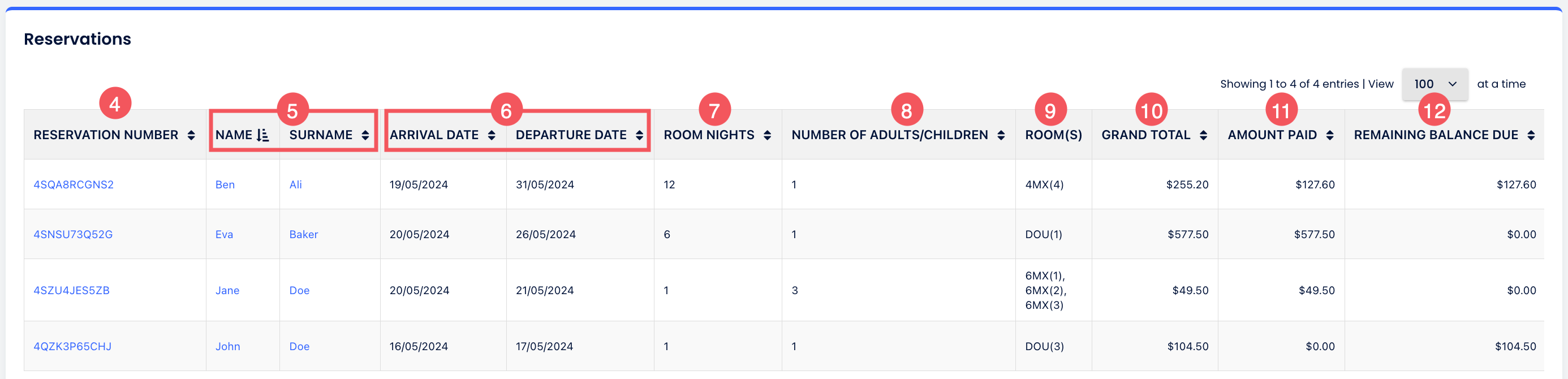Click the Arrival Date sort arrows

point(491,135)
